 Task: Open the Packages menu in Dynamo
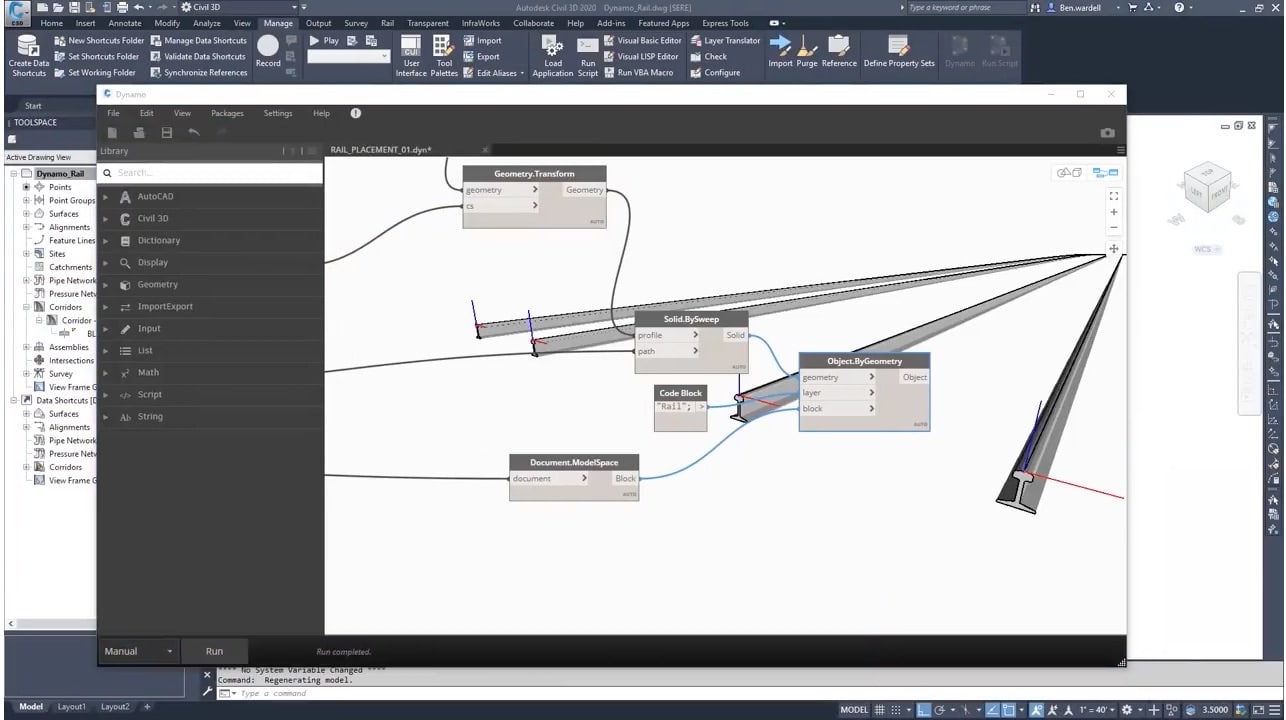pos(227,113)
